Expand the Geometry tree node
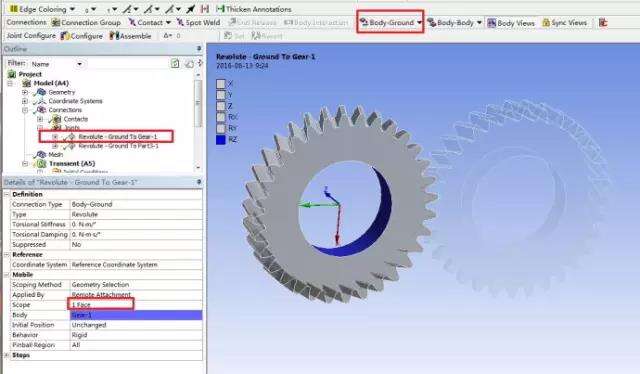The height and width of the screenshot is (374, 640). pyautogui.click(x=25, y=92)
